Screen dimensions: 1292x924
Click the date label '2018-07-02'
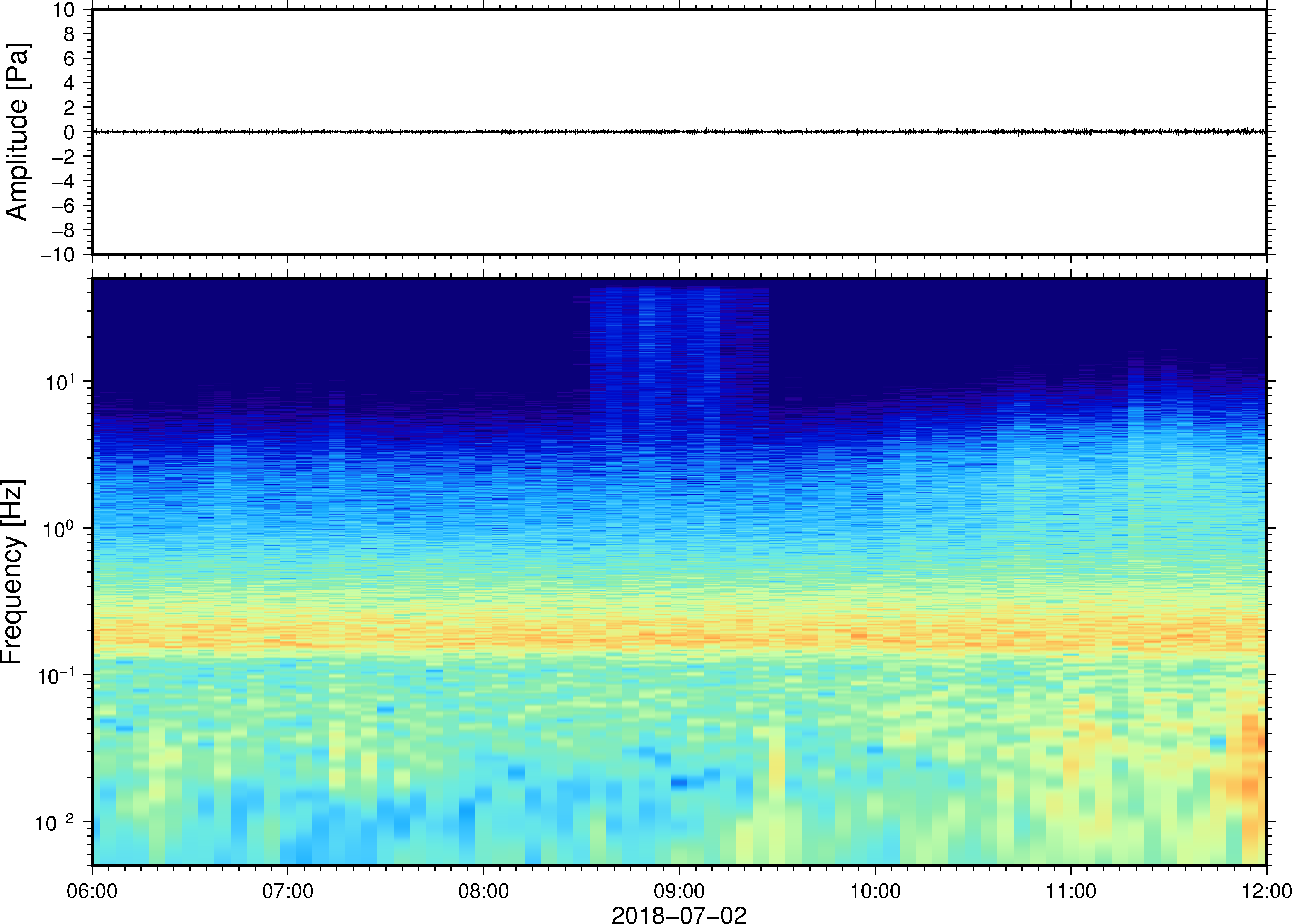pyautogui.click(x=679, y=915)
